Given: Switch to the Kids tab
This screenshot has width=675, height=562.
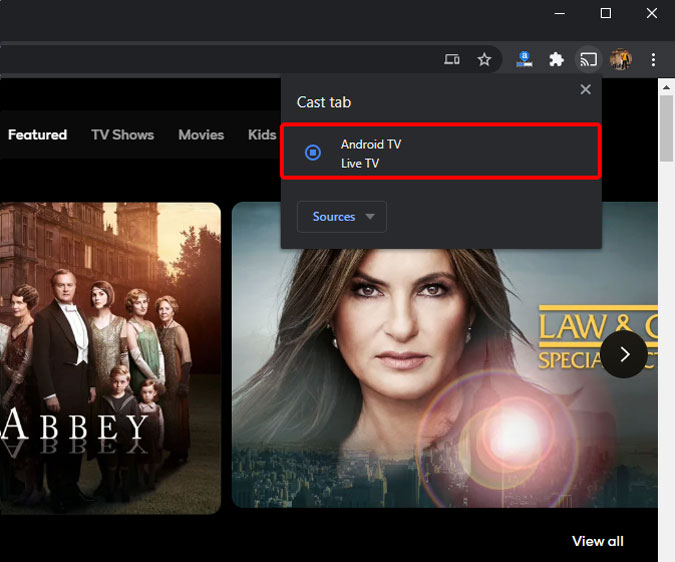Looking at the screenshot, I should coord(262,135).
